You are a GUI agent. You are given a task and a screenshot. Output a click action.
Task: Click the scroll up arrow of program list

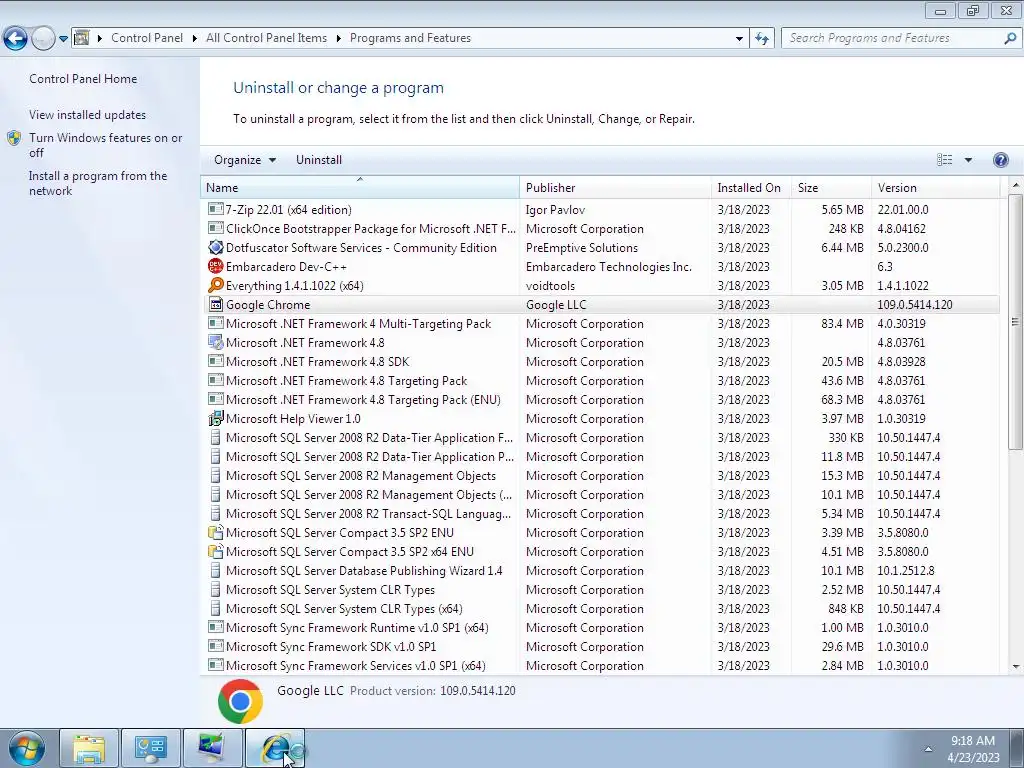tap(1016, 186)
